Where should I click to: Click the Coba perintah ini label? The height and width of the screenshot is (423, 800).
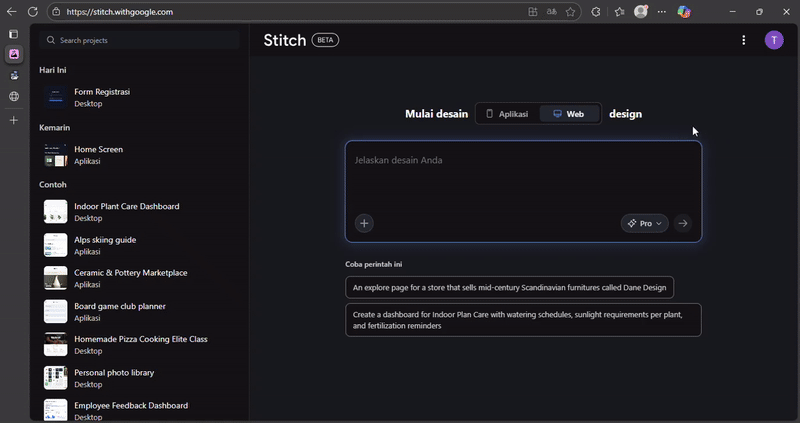373,264
